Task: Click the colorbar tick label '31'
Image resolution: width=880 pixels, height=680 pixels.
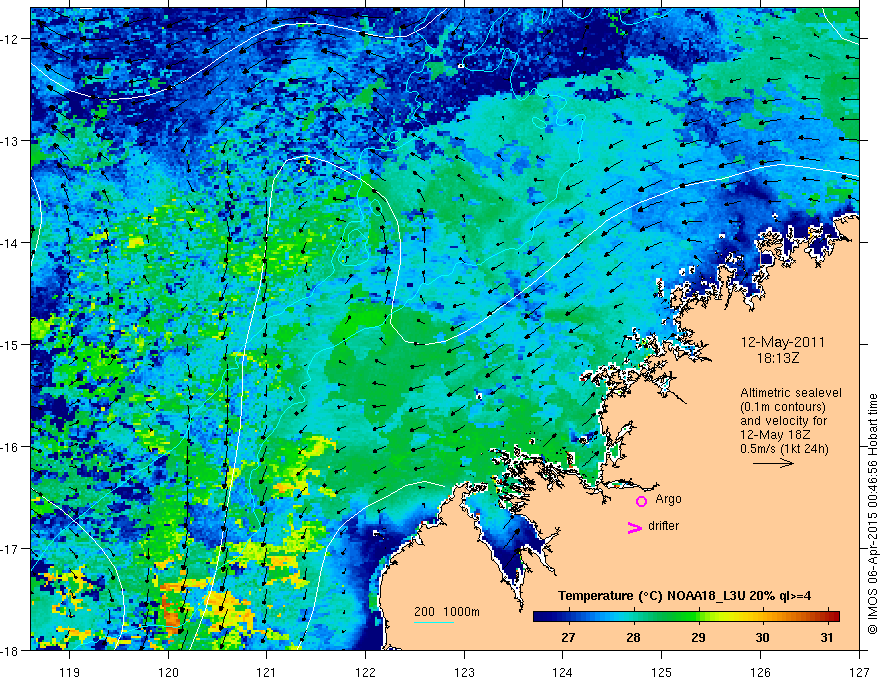Action: 827,637
